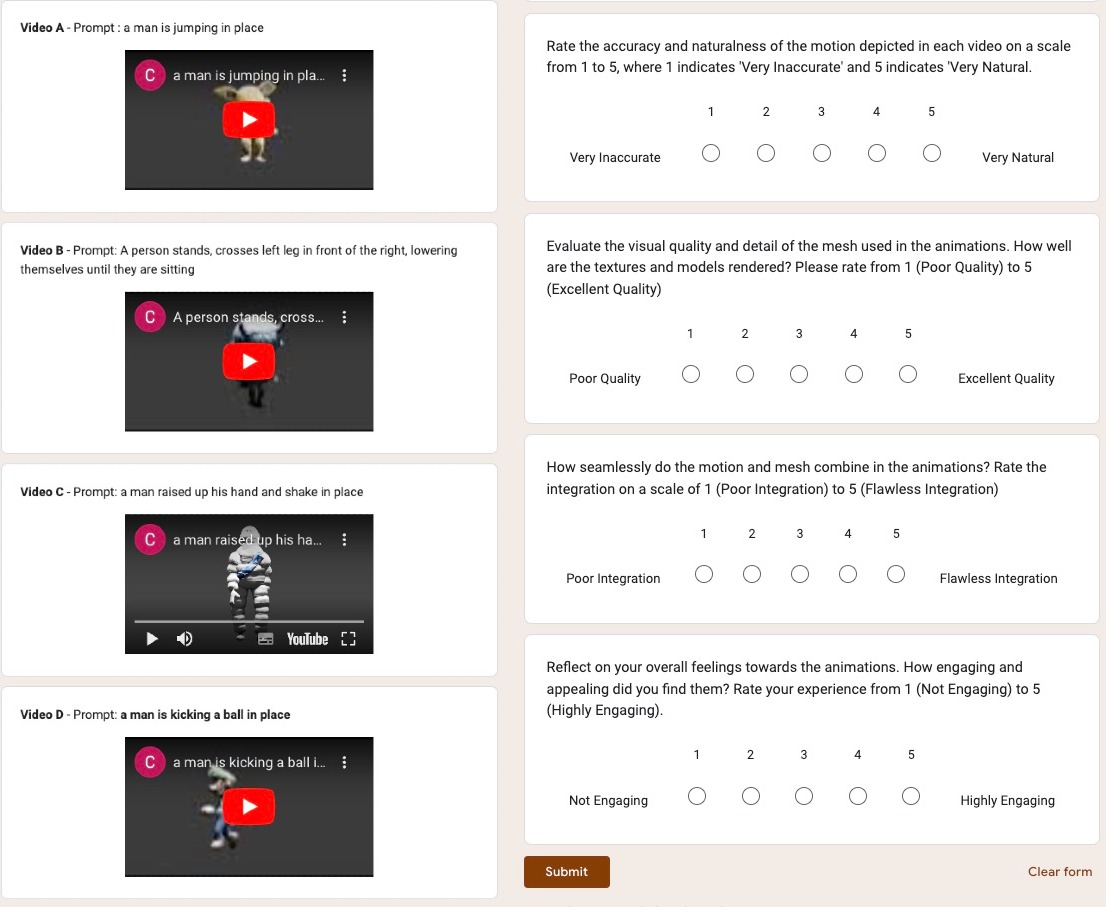
Task: Click the Clear form link
Action: pyautogui.click(x=1059, y=872)
